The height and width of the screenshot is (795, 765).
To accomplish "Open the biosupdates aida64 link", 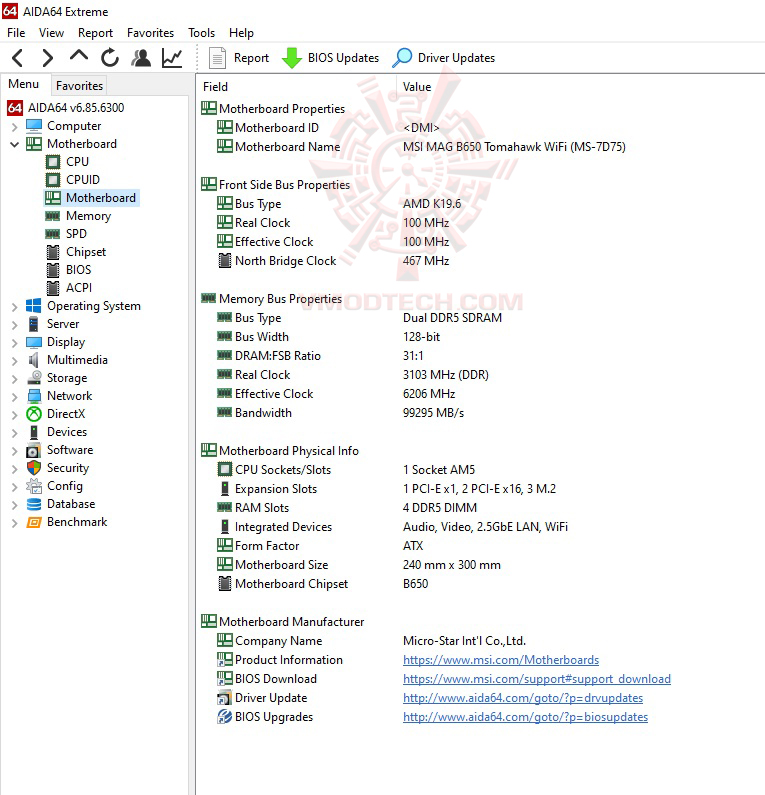I will click(525, 717).
